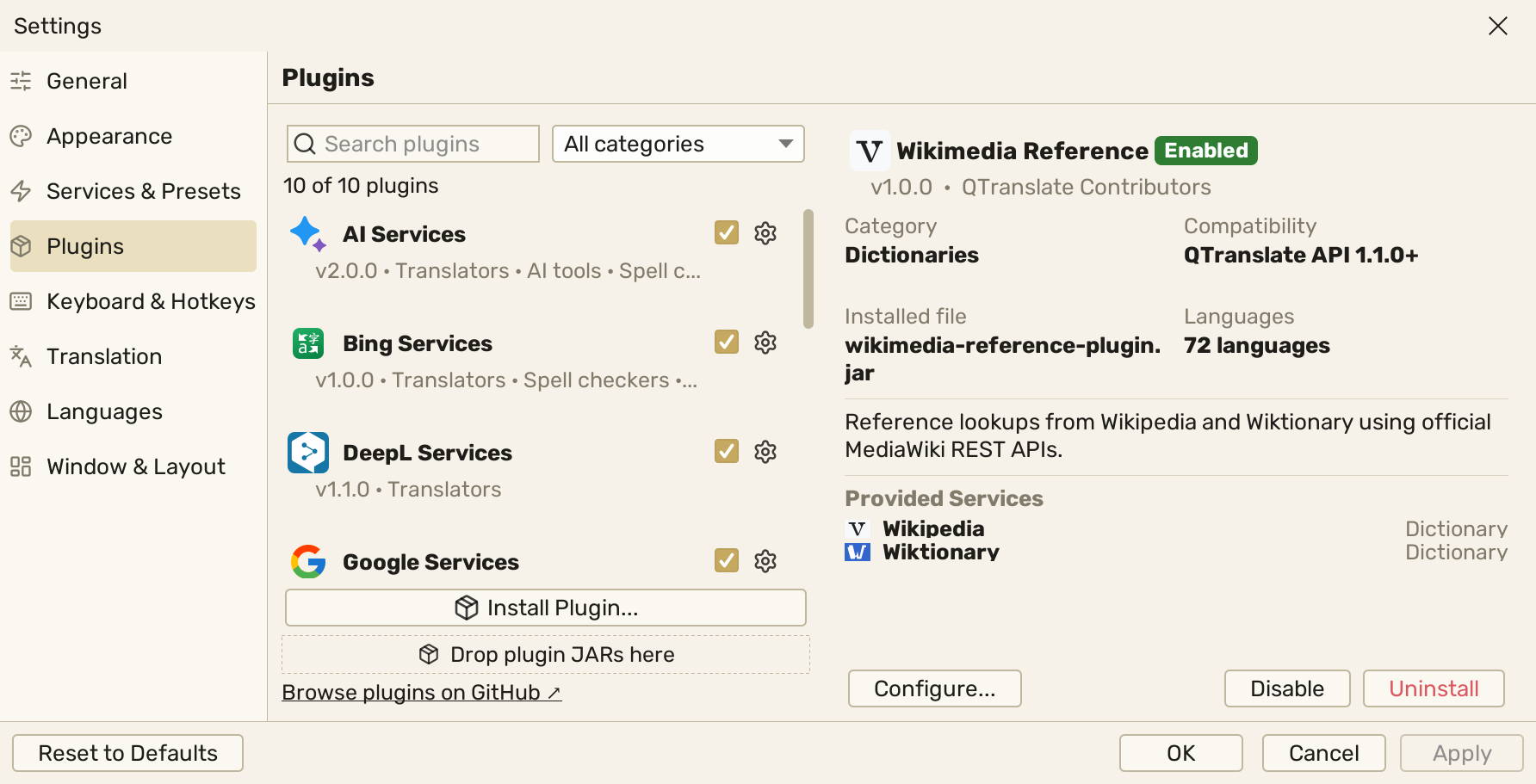Click the plugin list scrollbar
Viewport: 1536px width, 784px height.
tap(808, 269)
